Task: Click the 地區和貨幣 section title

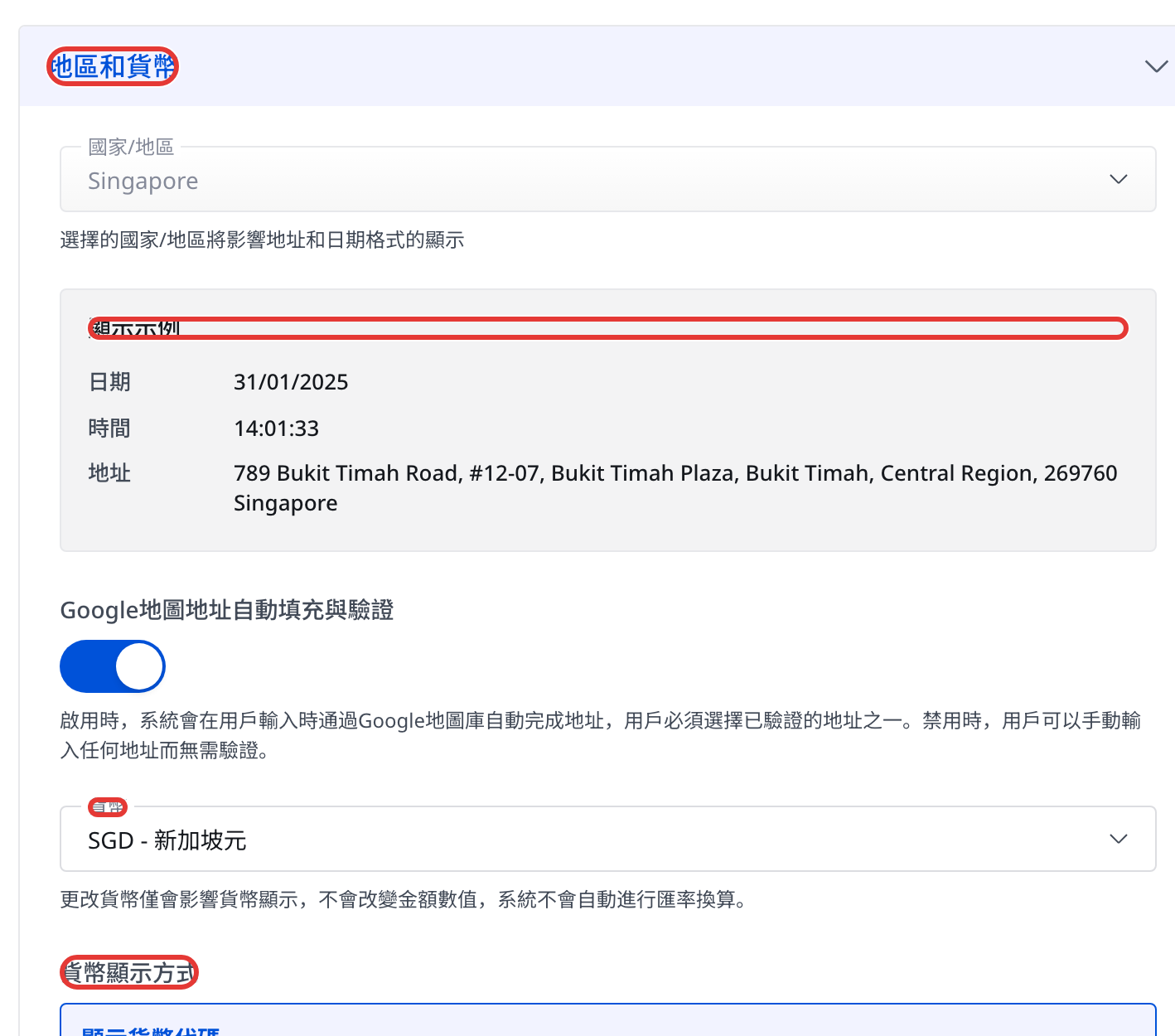Action: [x=113, y=66]
